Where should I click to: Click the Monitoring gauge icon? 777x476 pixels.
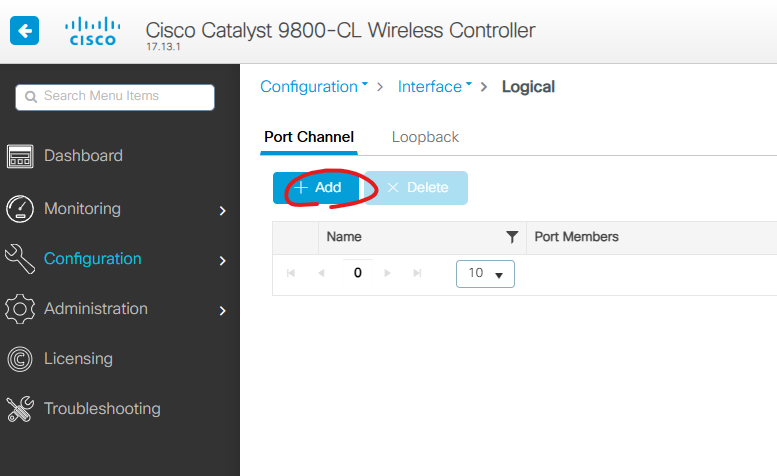click(x=20, y=209)
